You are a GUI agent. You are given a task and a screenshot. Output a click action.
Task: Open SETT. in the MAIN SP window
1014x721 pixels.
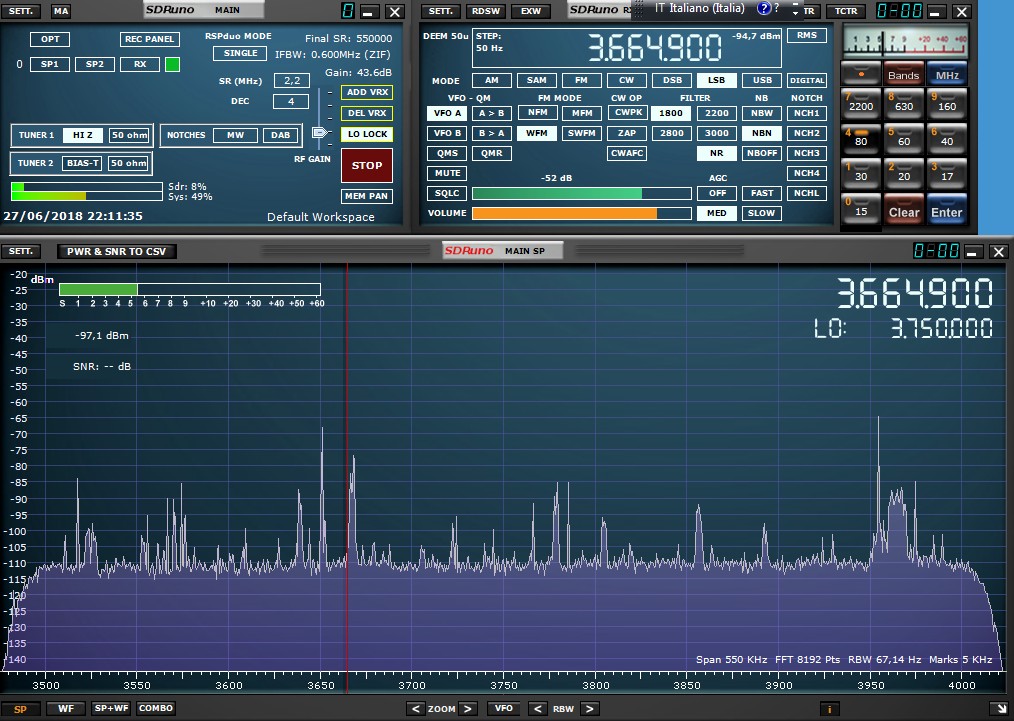coord(21,251)
